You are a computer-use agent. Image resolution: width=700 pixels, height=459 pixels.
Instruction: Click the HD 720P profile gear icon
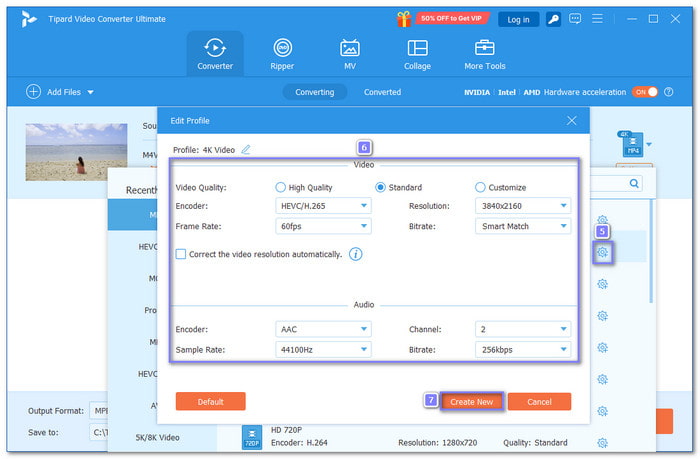(602, 443)
